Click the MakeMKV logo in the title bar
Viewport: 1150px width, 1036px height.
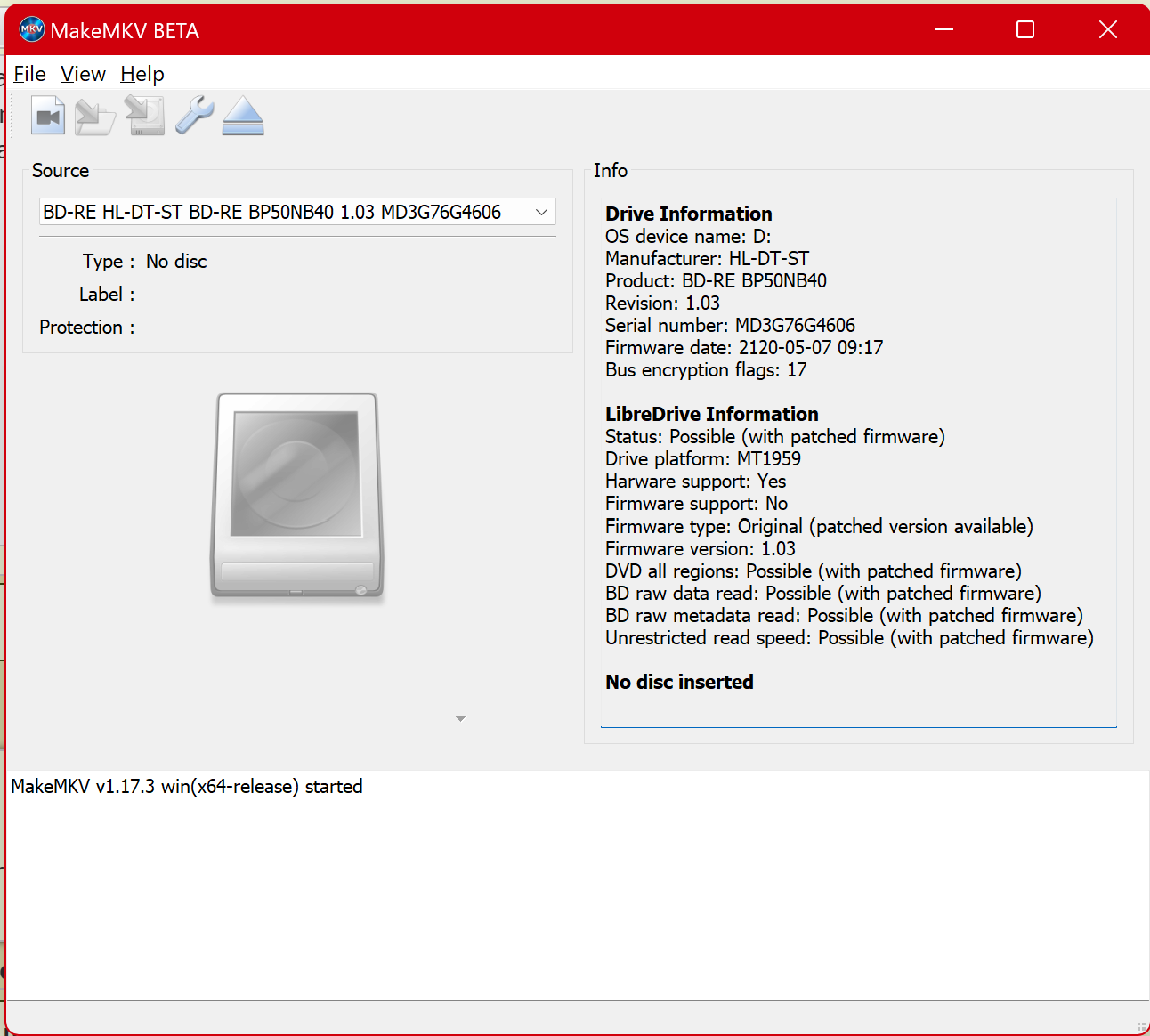pyautogui.click(x=31, y=30)
